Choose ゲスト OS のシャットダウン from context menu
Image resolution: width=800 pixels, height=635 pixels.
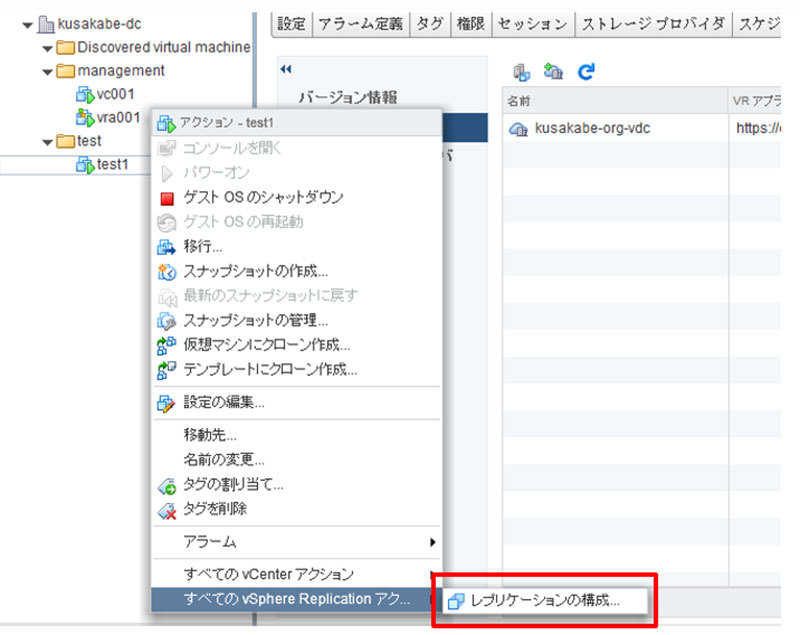(x=296, y=197)
